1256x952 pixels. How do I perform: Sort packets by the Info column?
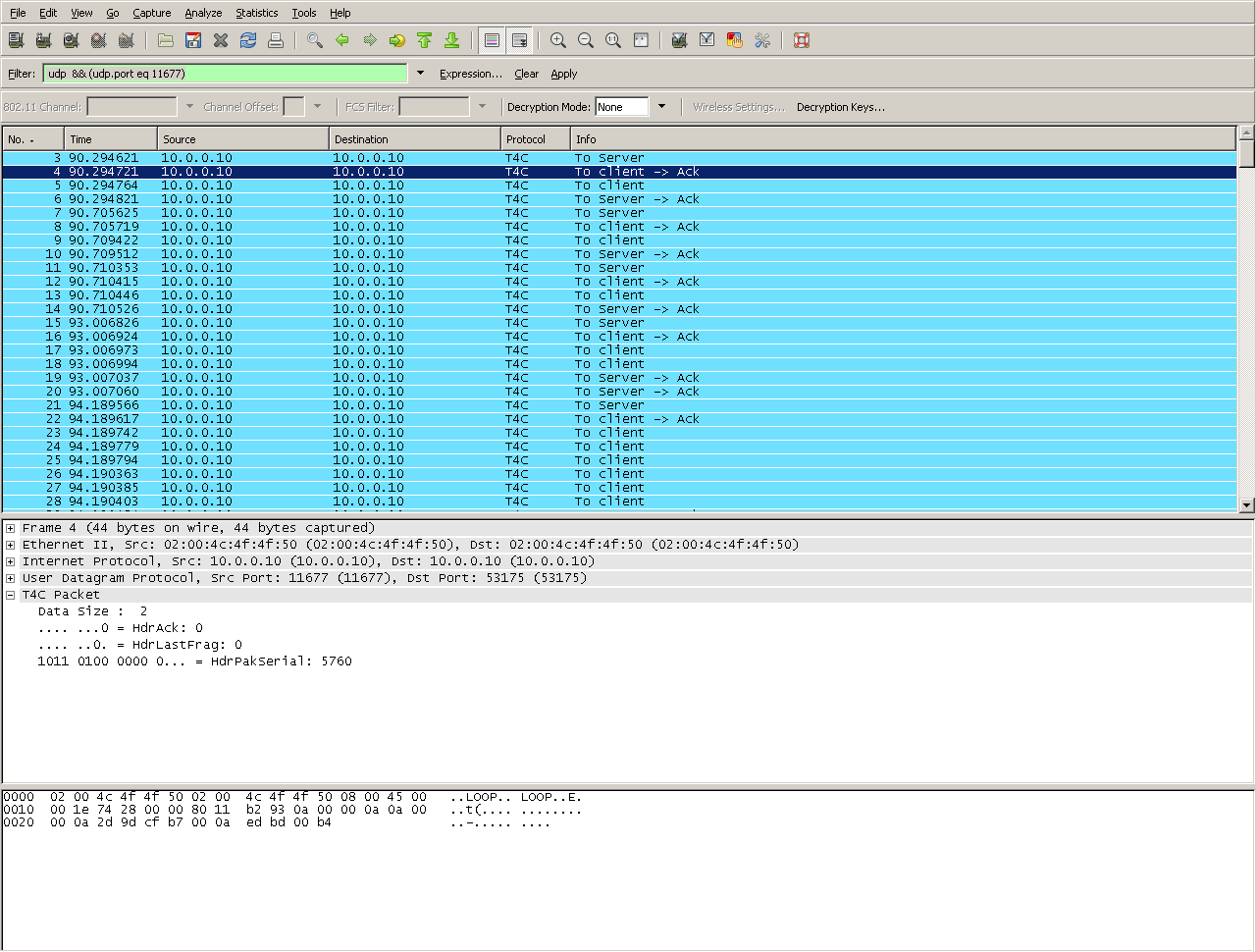point(903,139)
